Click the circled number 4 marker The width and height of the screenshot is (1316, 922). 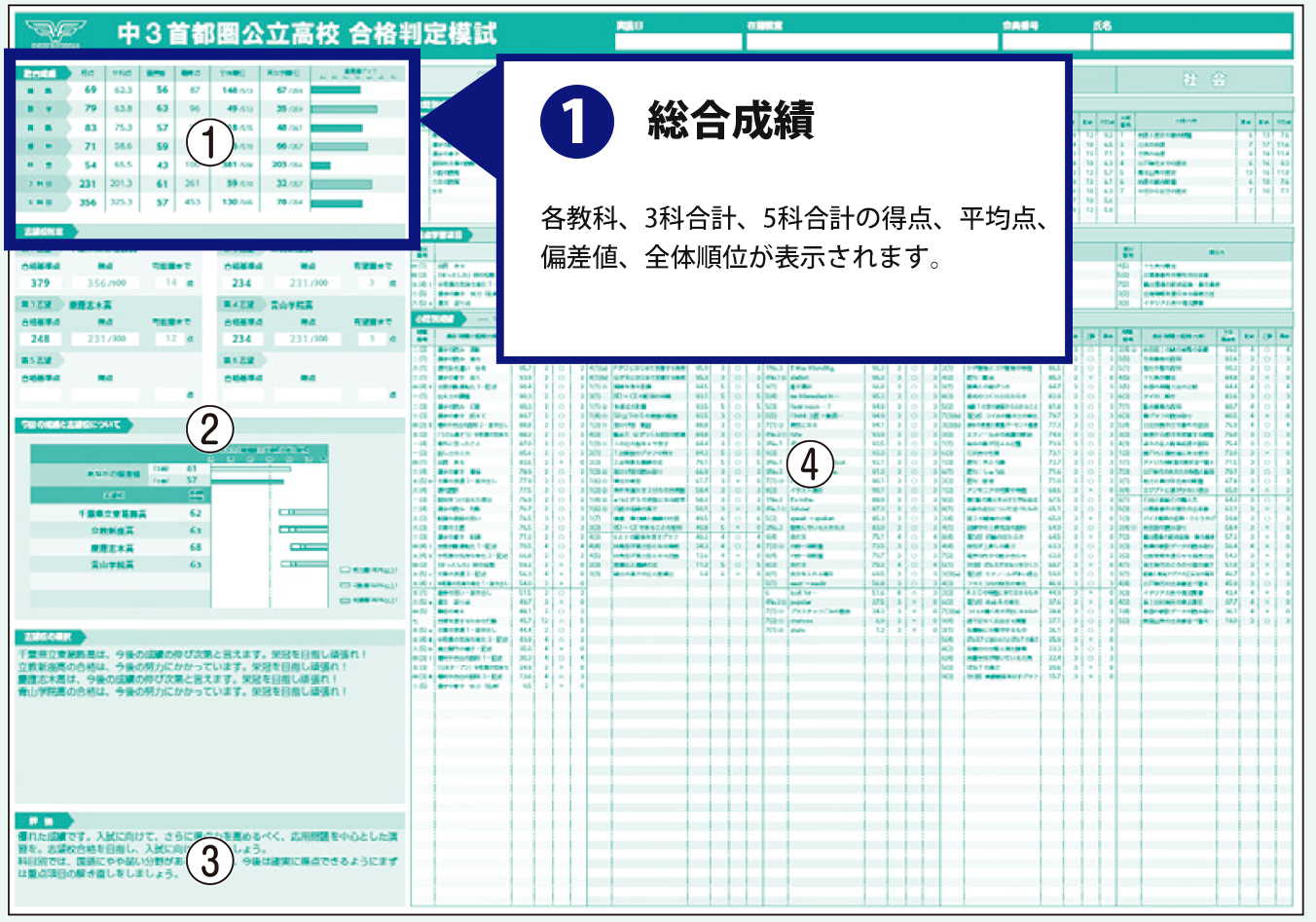pos(809,464)
